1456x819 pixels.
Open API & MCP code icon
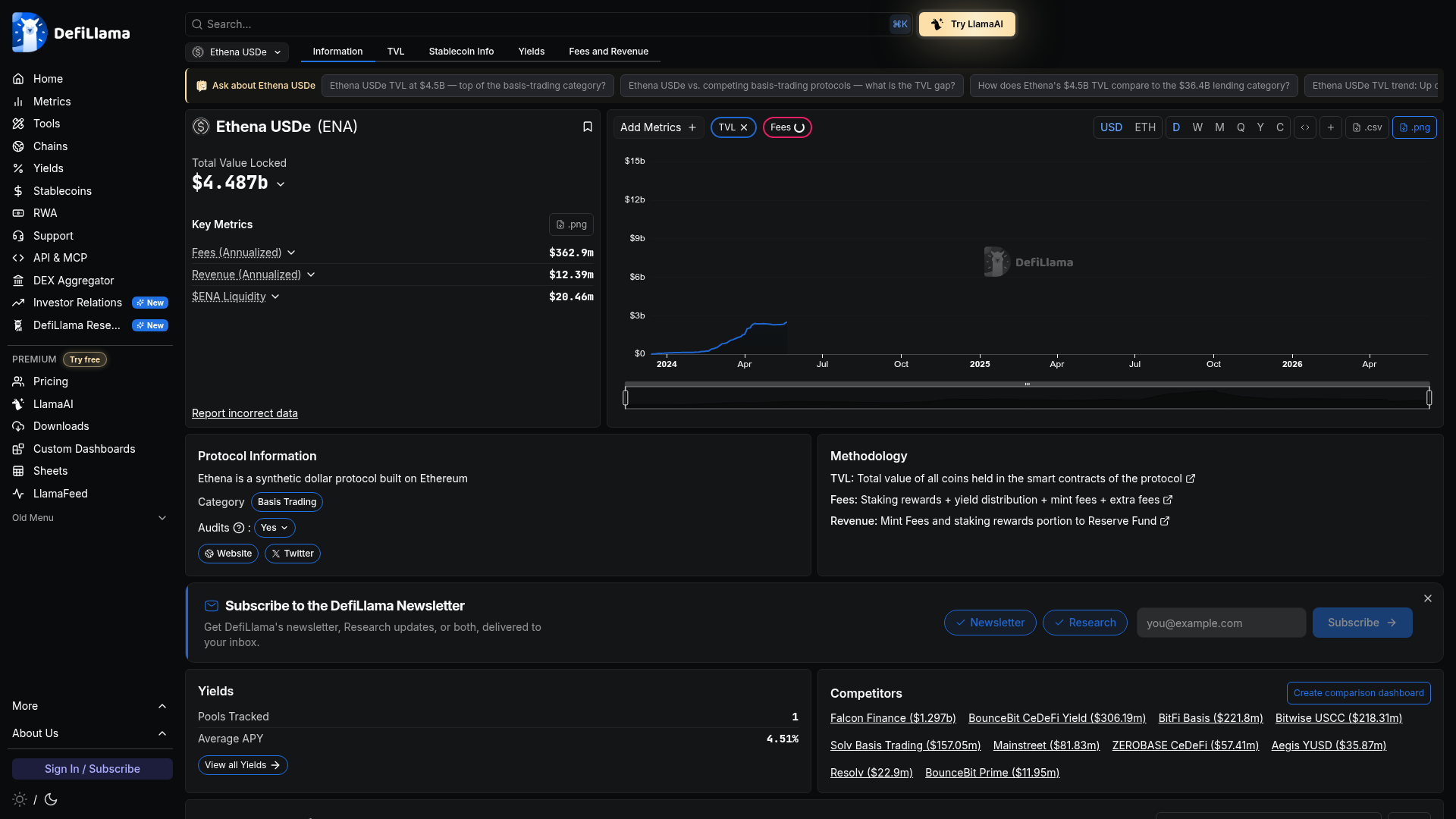tap(18, 258)
